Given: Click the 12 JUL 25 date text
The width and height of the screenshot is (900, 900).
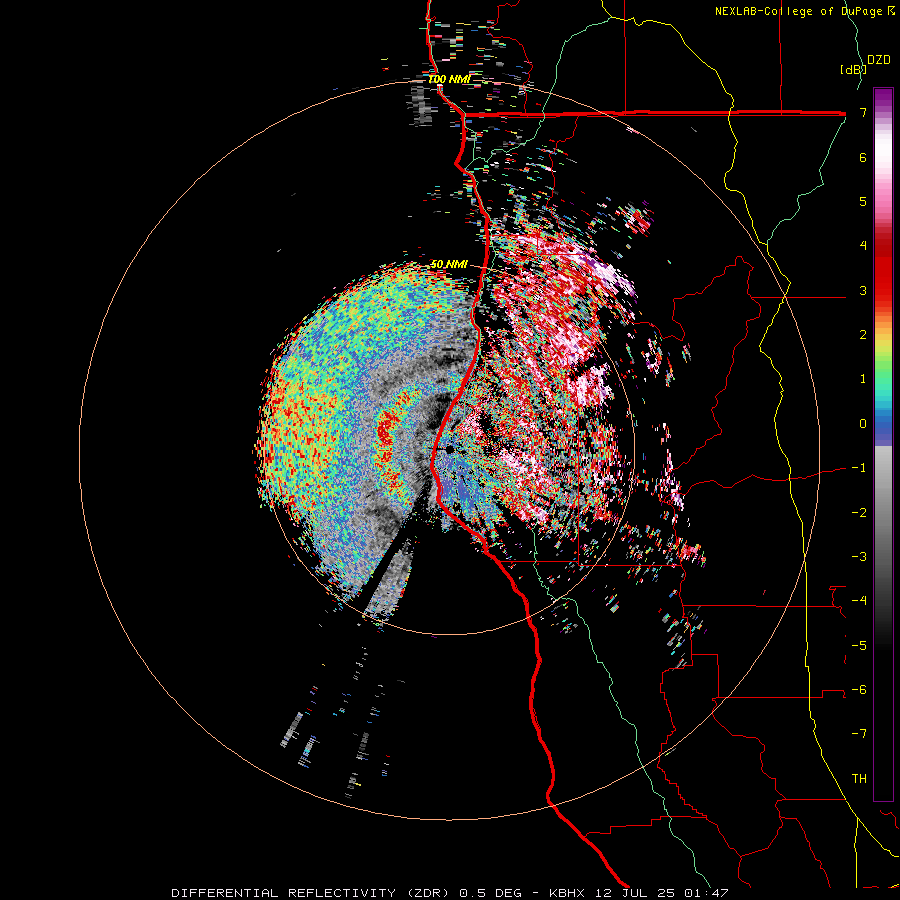Looking at the screenshot, I should pyautogui.click(x=633, y=893).
